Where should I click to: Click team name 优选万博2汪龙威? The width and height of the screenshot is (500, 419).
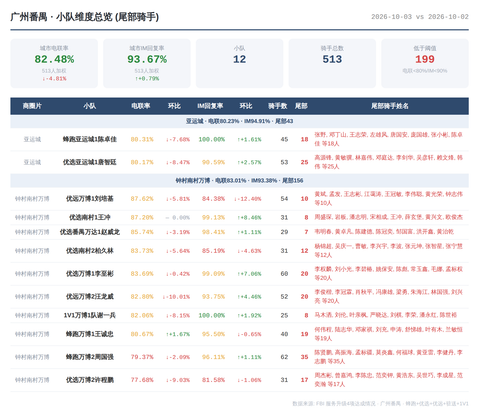[x=89, y=297]
